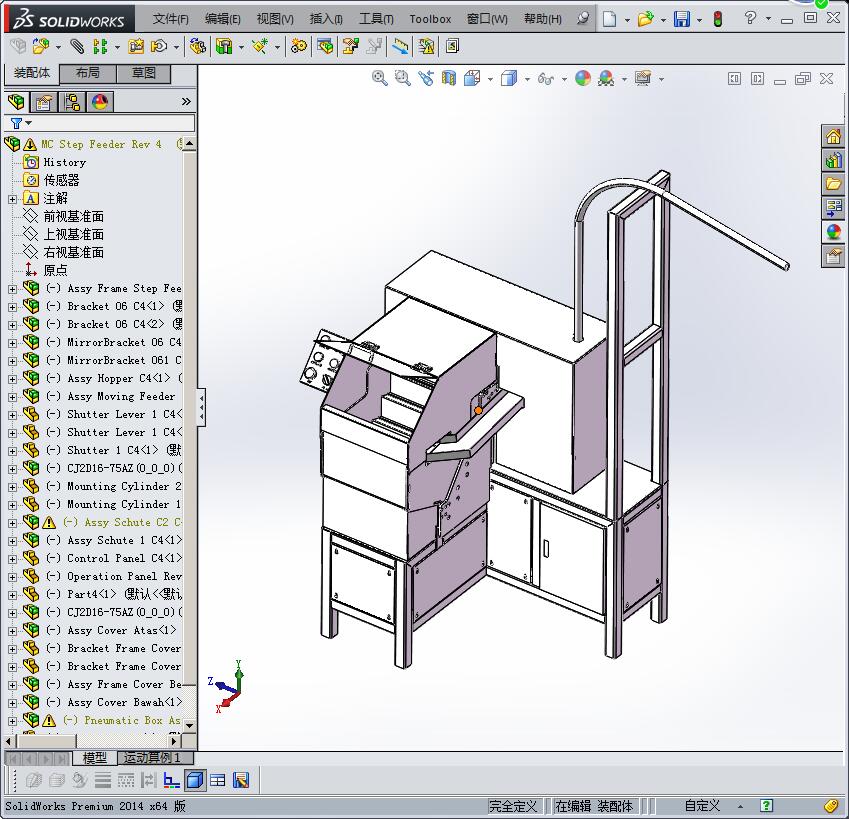
Task: Click the Assembly Features icon
Action: point(224,47)
